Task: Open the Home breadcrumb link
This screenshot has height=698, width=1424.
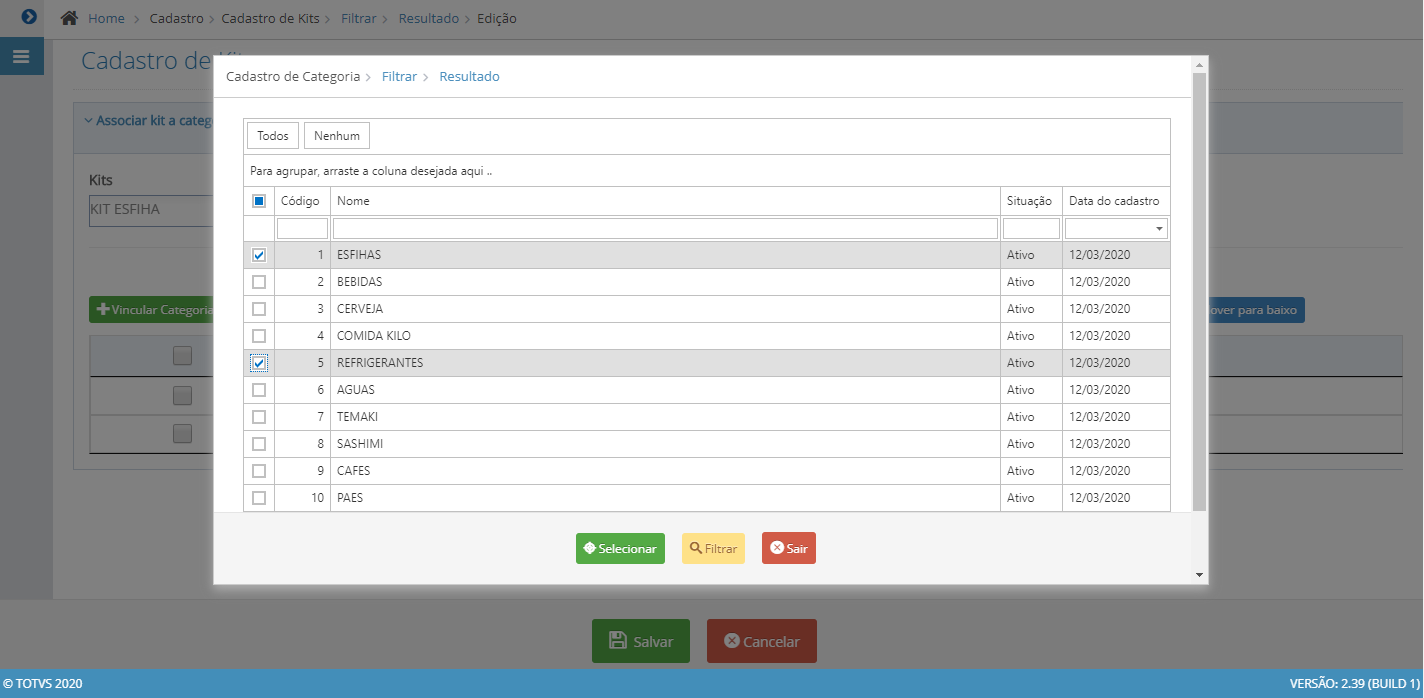Action: [x=106, y=18]
